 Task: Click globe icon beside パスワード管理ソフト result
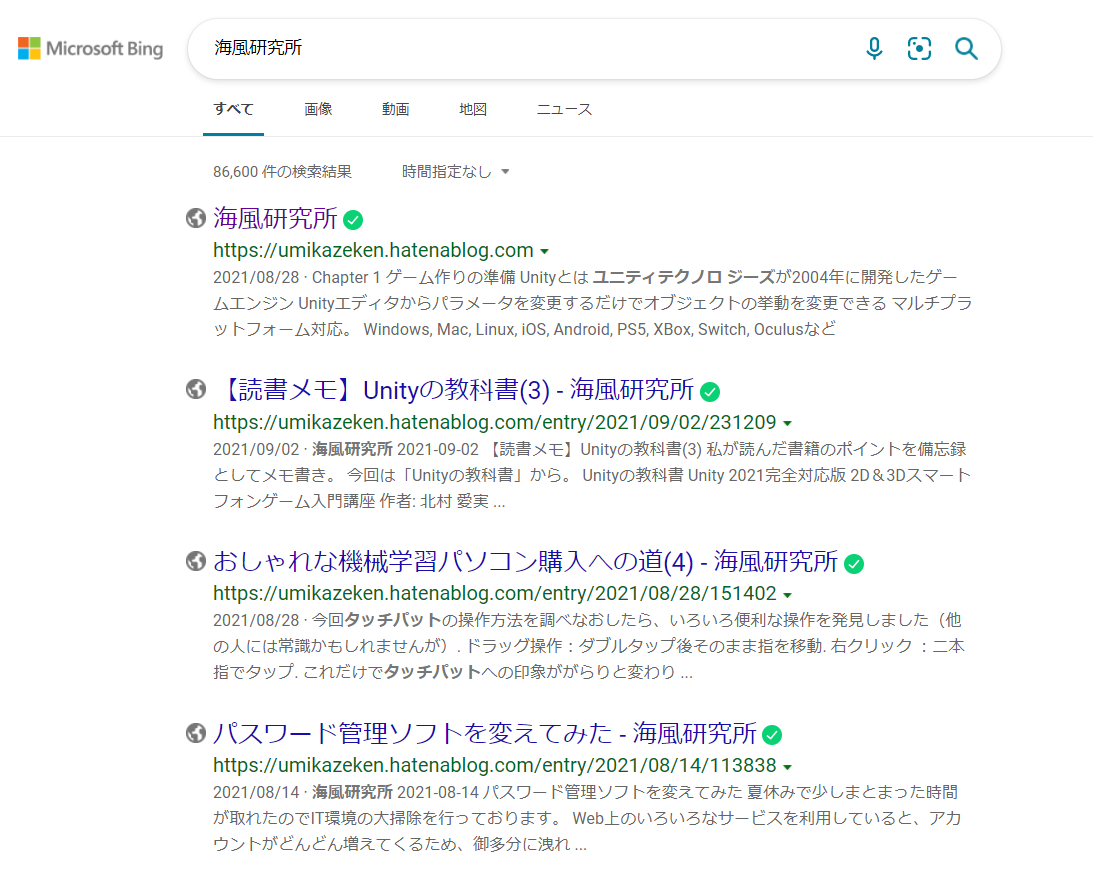coord(196,733)
